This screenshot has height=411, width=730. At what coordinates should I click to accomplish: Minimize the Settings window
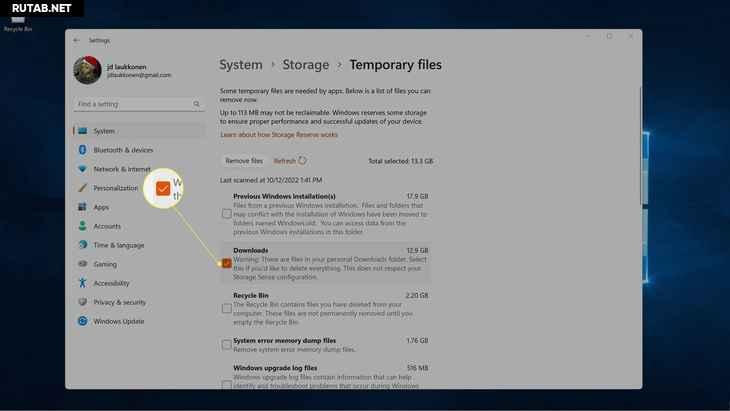(588, 36)
